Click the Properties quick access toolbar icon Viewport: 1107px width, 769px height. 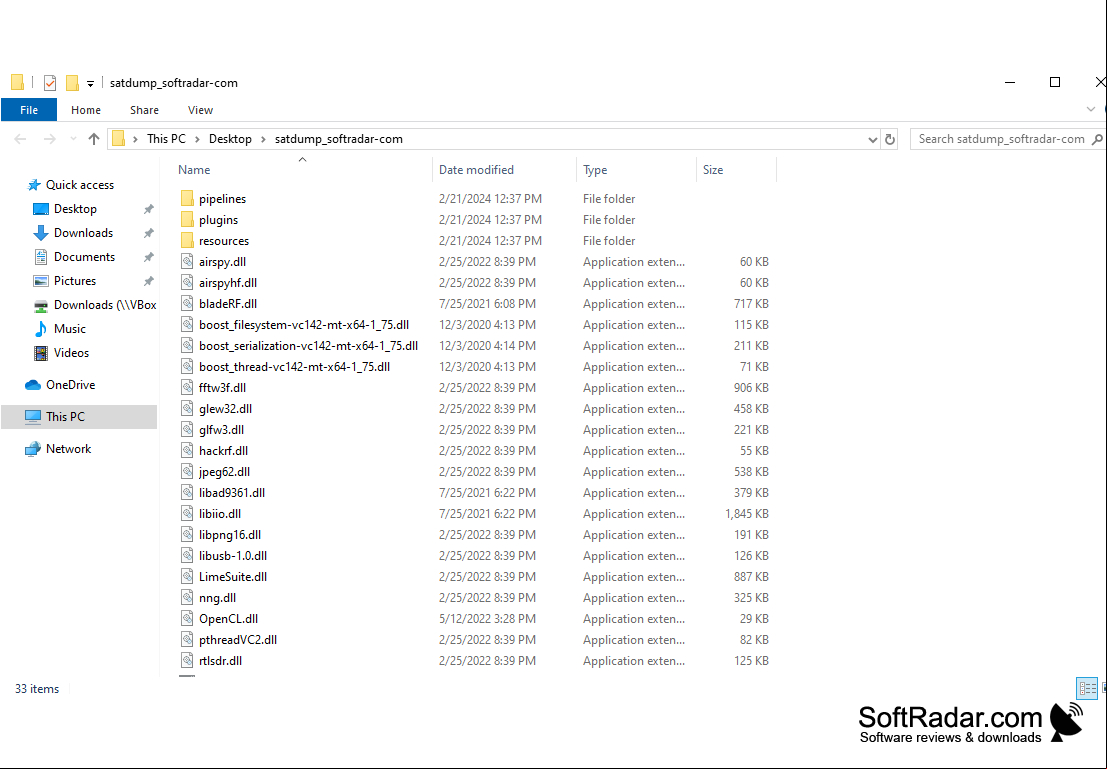click(50, 83)
